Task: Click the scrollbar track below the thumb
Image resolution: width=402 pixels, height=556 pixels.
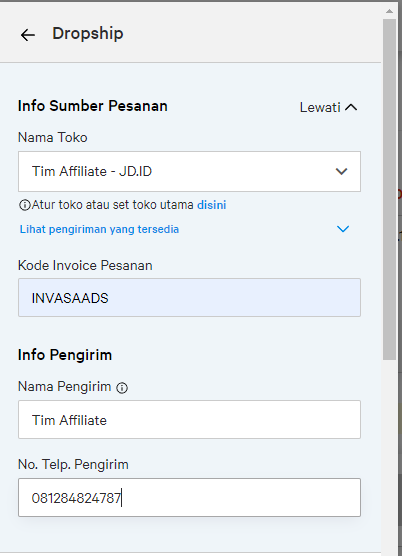Action: click(389, 457)
